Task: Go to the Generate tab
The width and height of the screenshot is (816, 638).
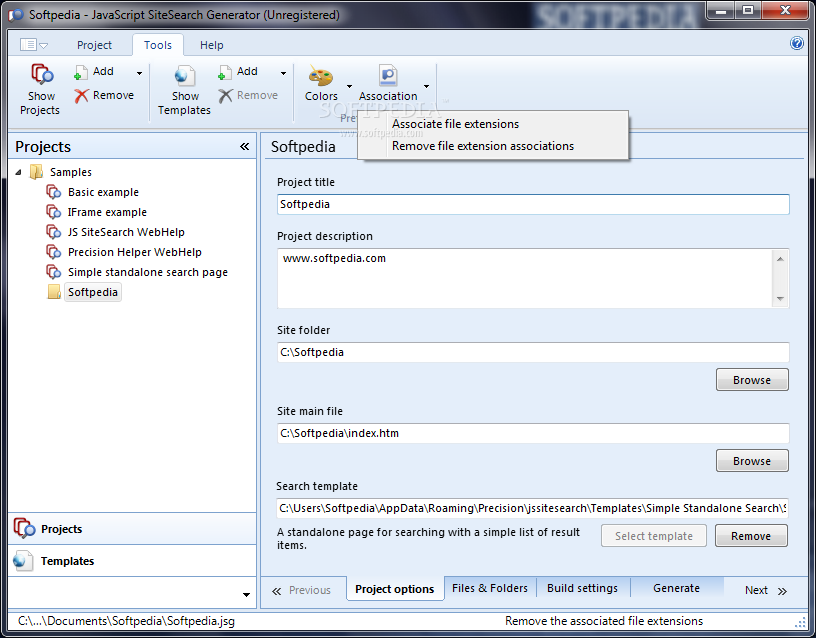Action: (x=676, y=588)
